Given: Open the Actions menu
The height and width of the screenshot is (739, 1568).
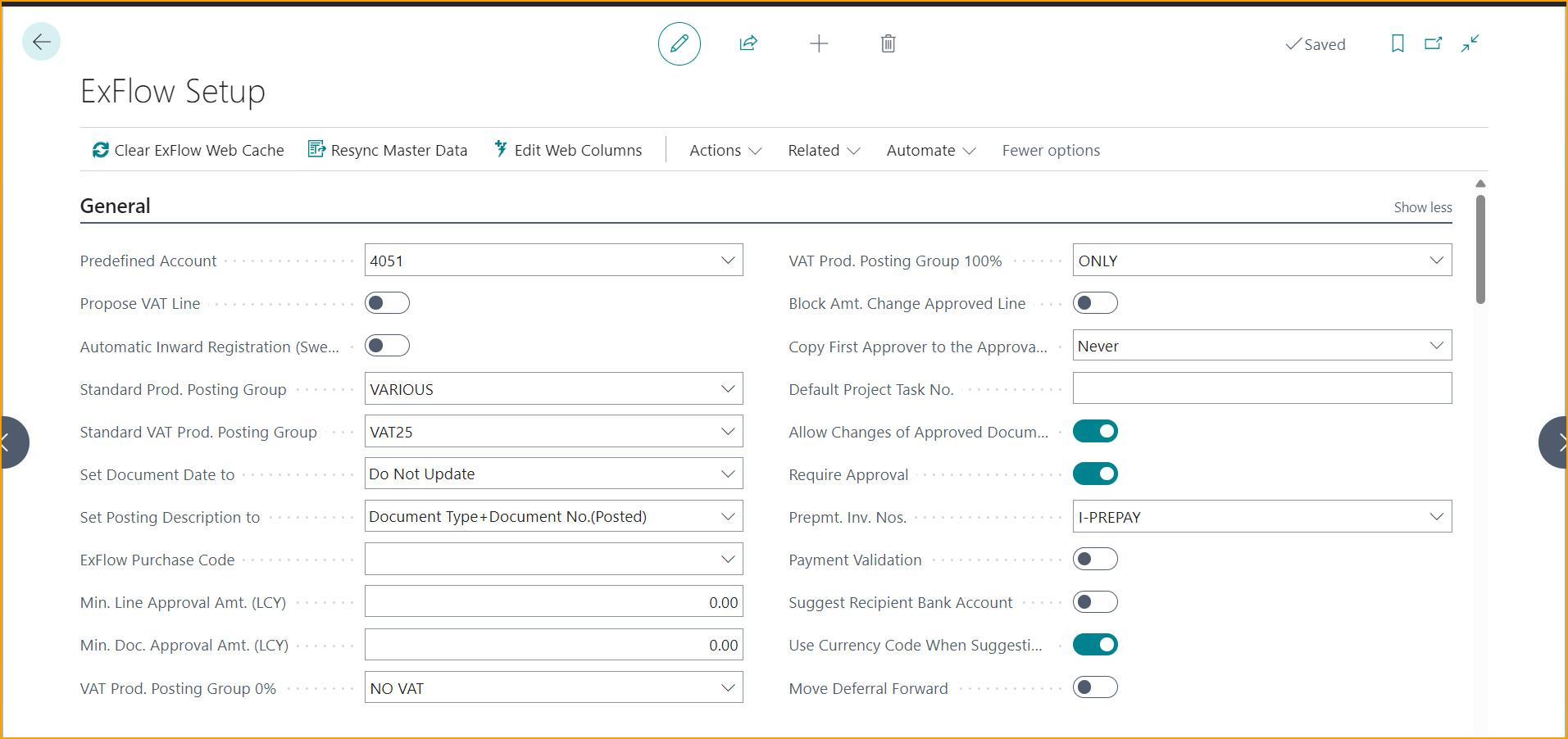Looking at the screenshot, I should coord(725,150).
